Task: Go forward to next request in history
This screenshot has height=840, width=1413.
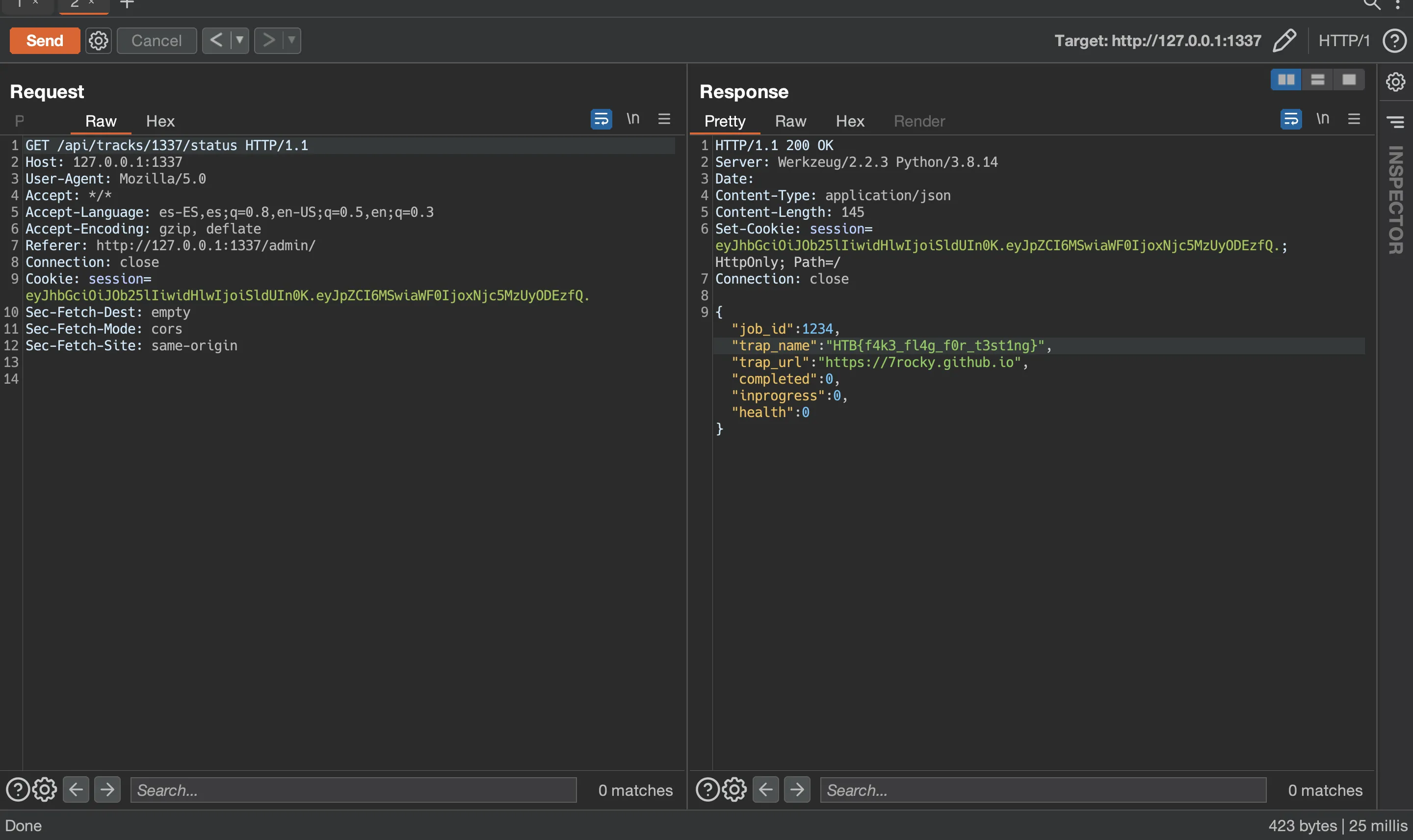Action: tap(269, 41)
